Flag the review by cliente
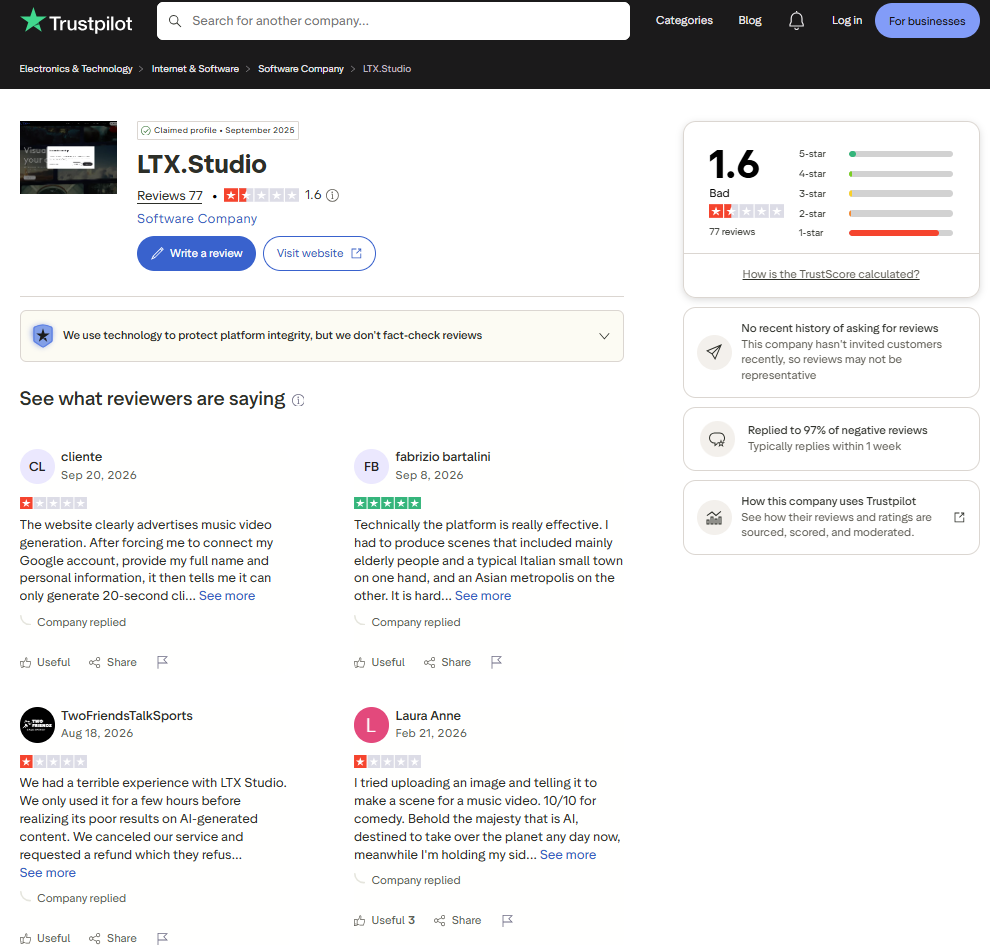This screenshot has height=945, width=990. coord(162,662)
